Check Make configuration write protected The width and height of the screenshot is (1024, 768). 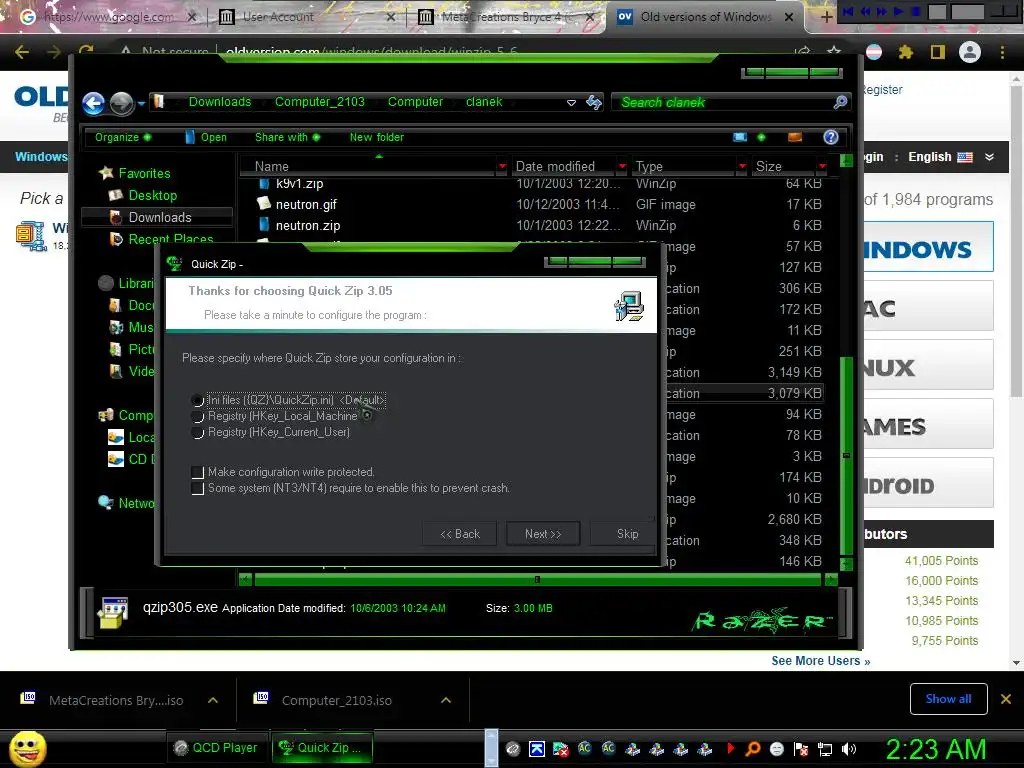198,472
